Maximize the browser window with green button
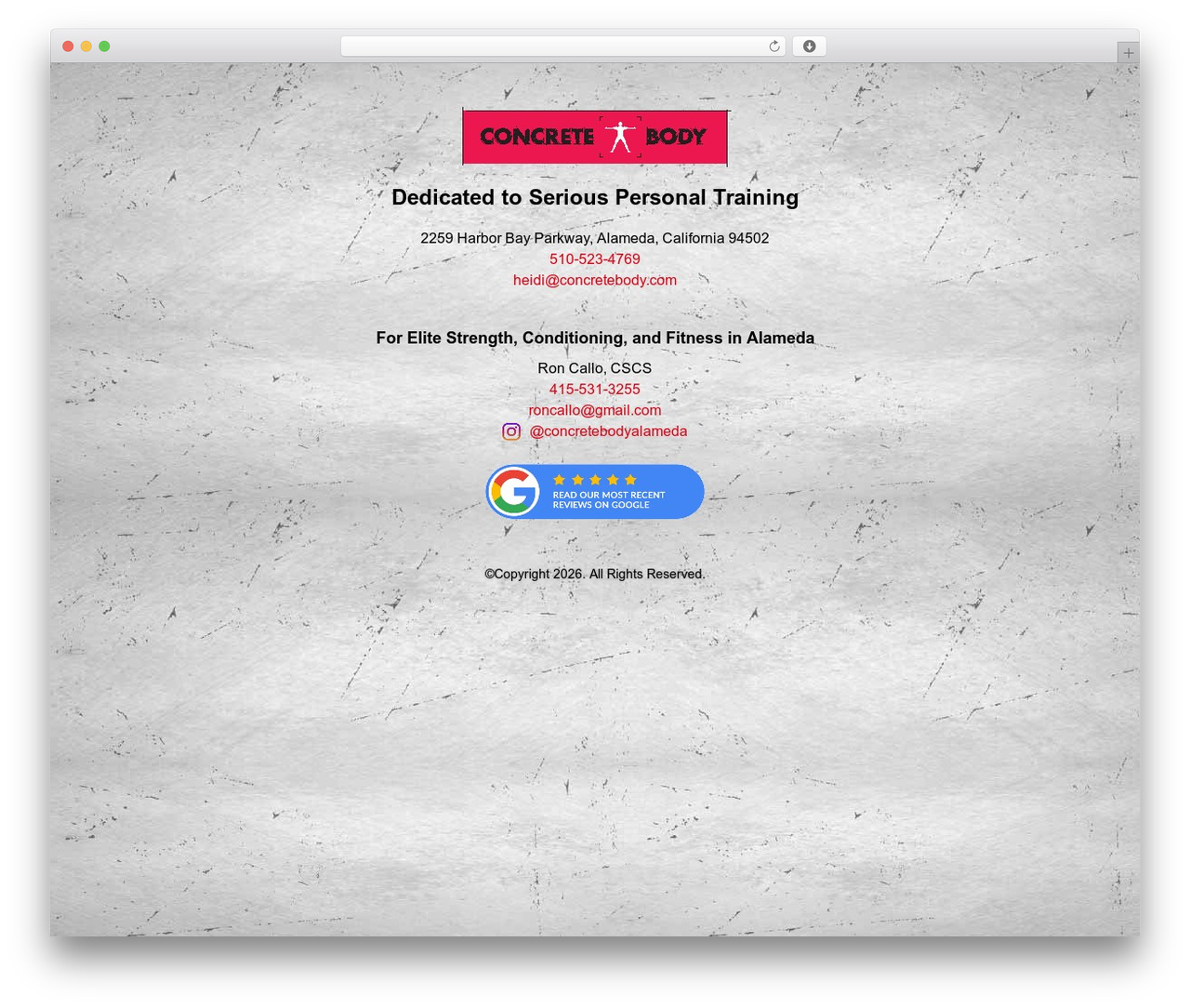This screenshot has width=1190, height=1008. (104, 46)
